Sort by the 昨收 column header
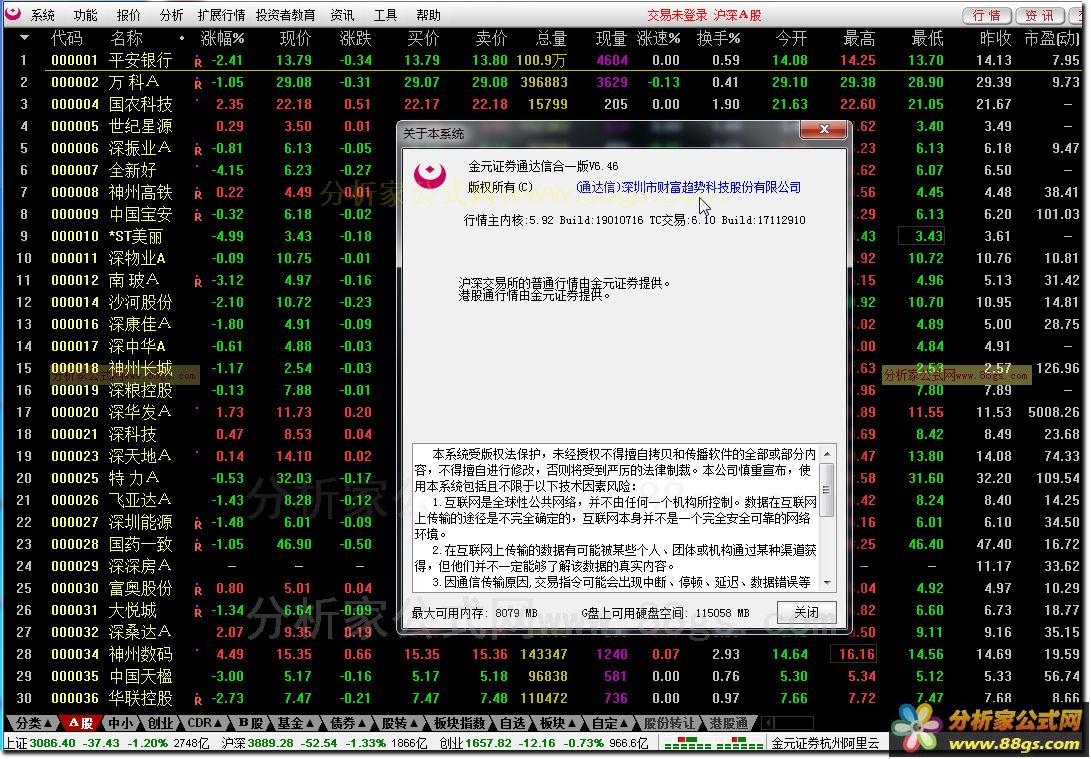 [996, 38]
